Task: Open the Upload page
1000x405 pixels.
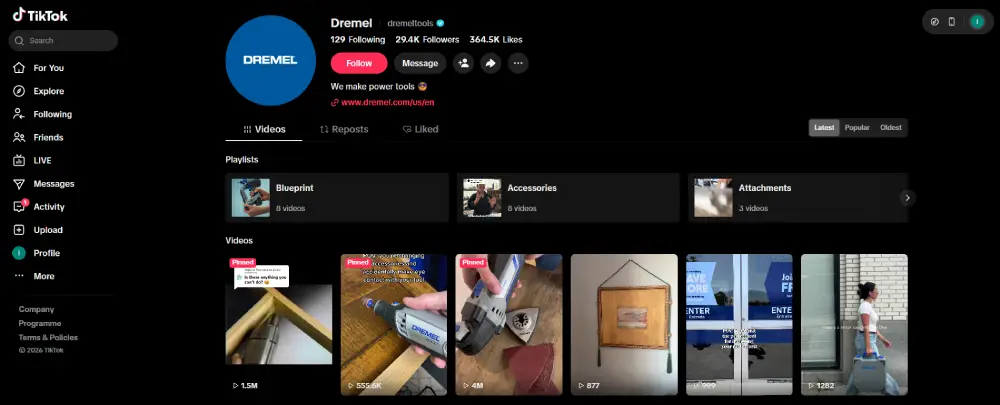Action: point(38,230)
